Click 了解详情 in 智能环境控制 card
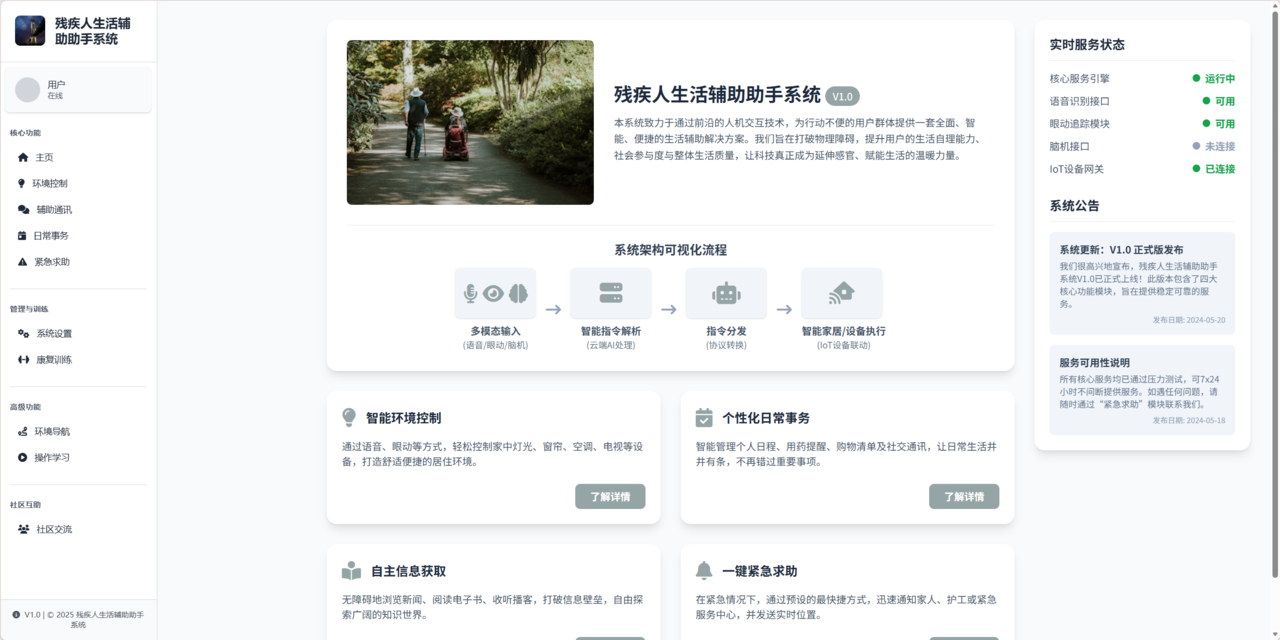Screen dimensions: 1280x640 point(610,496)
